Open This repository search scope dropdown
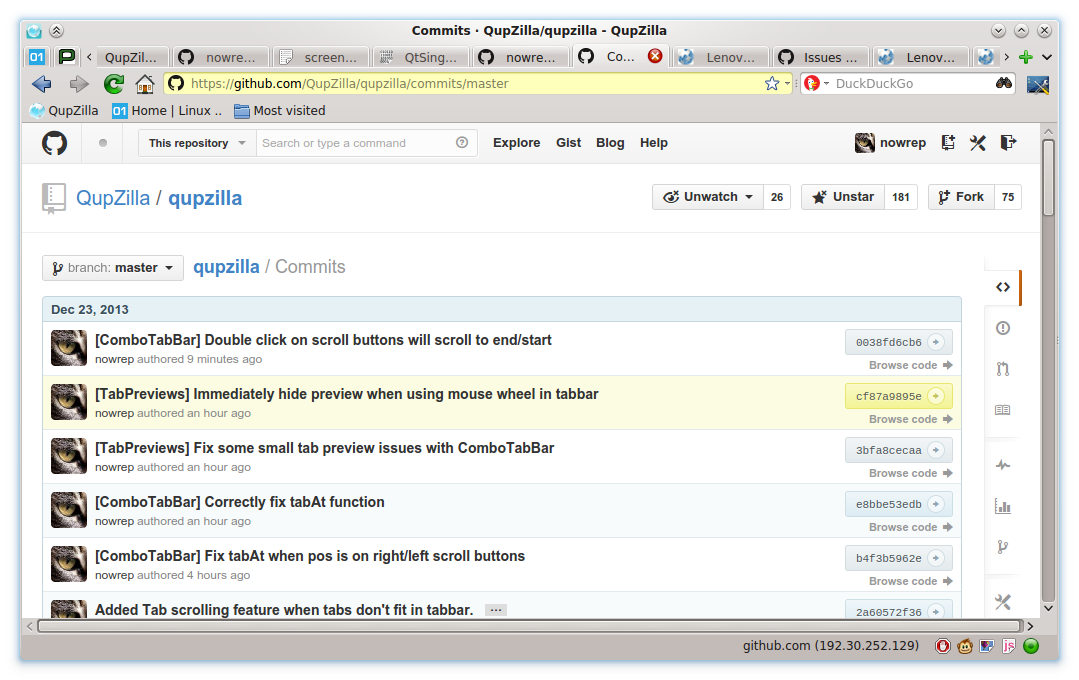This screenshot has height=680, width=1079. coord(197,143)
